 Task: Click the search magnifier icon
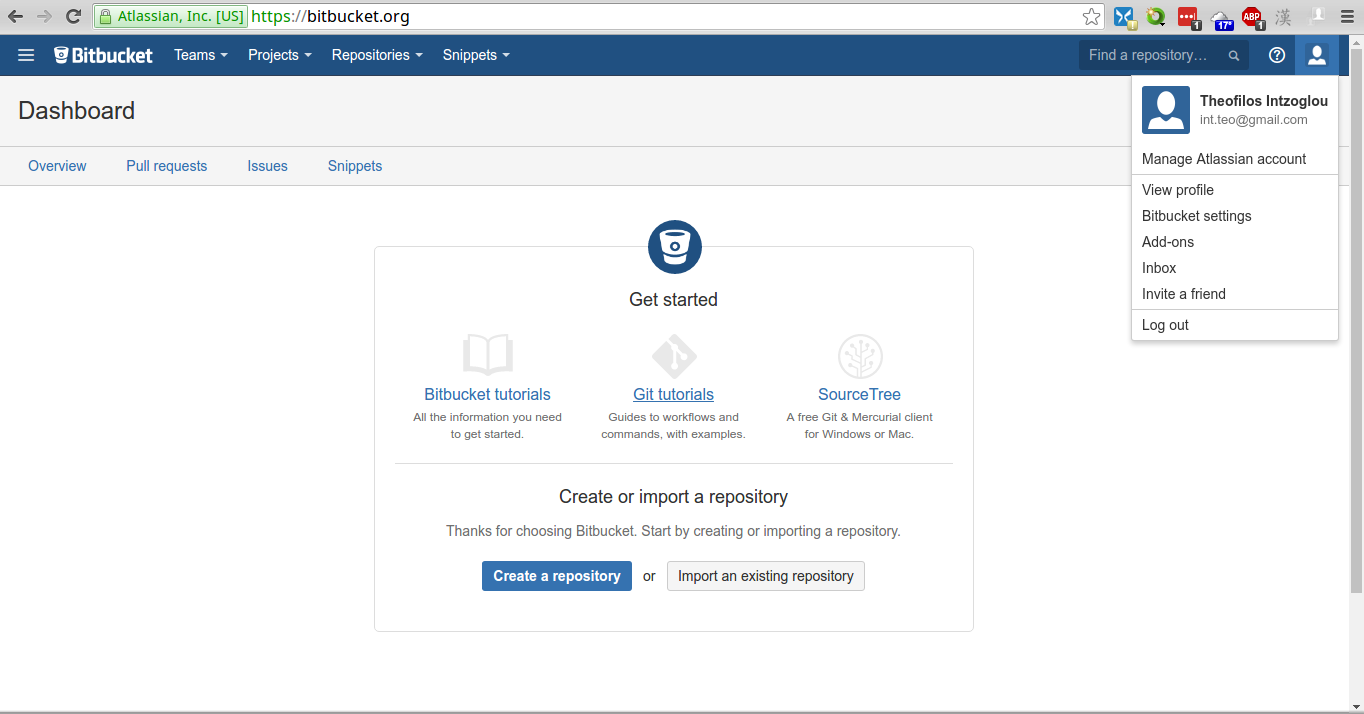point(1234,56)
